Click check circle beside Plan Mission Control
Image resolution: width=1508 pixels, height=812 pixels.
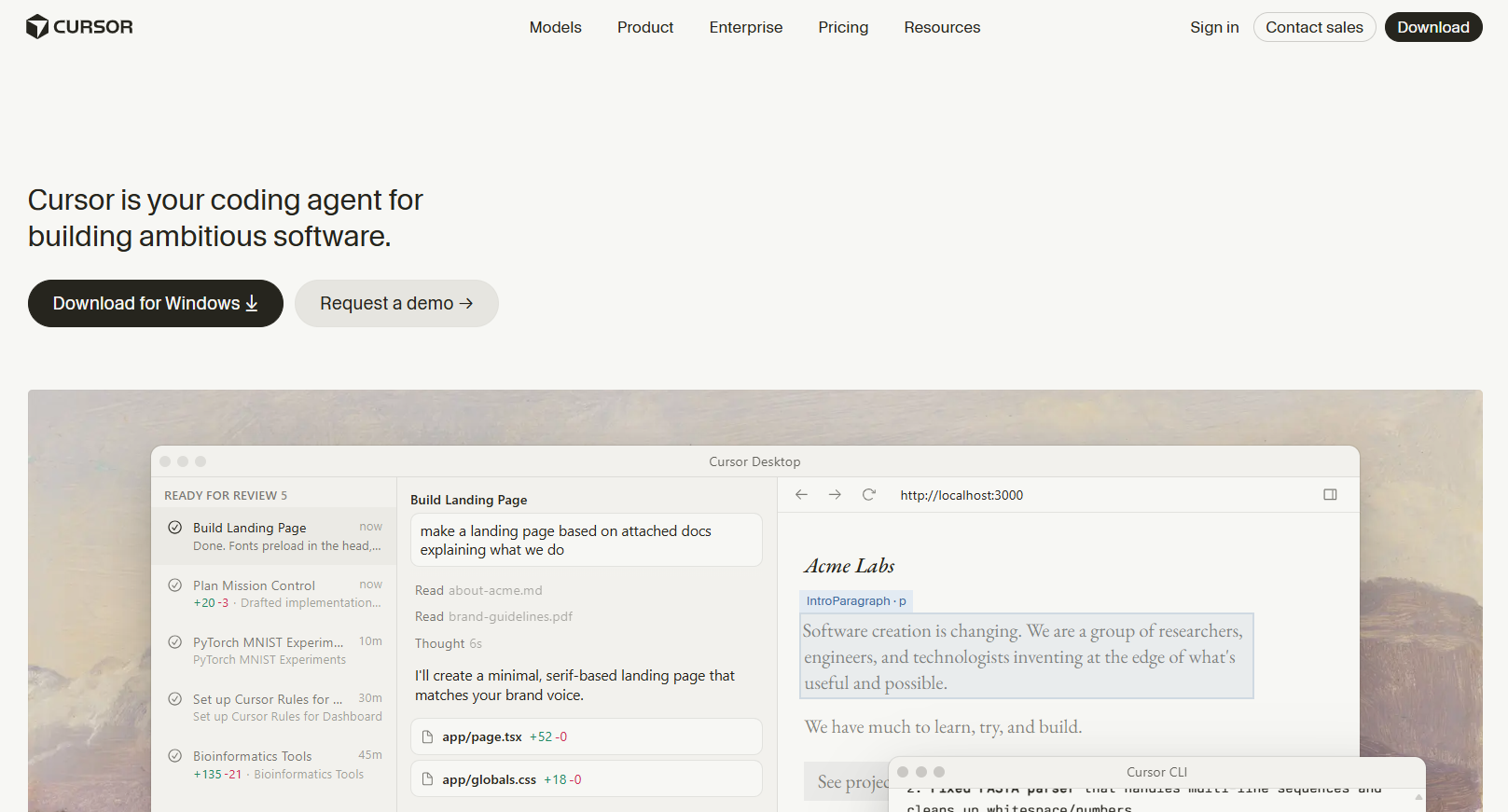point(174,585)
